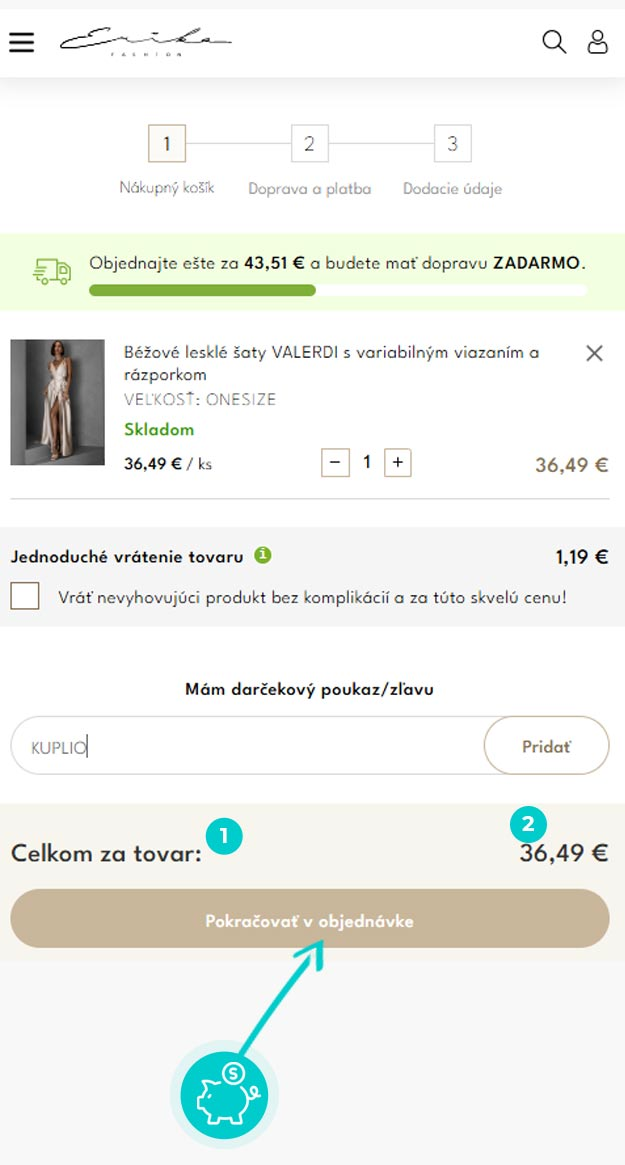Click the Erika Fashion logo
The height and width of the screenshot is (1165, 625).
(146, 42)
